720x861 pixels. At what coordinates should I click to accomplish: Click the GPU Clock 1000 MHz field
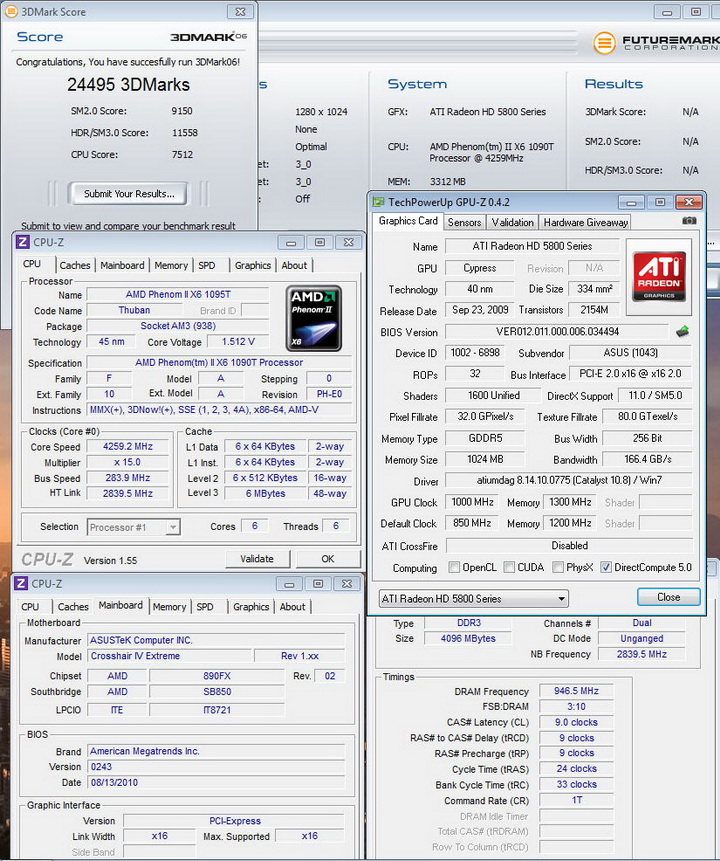point(472,502)
